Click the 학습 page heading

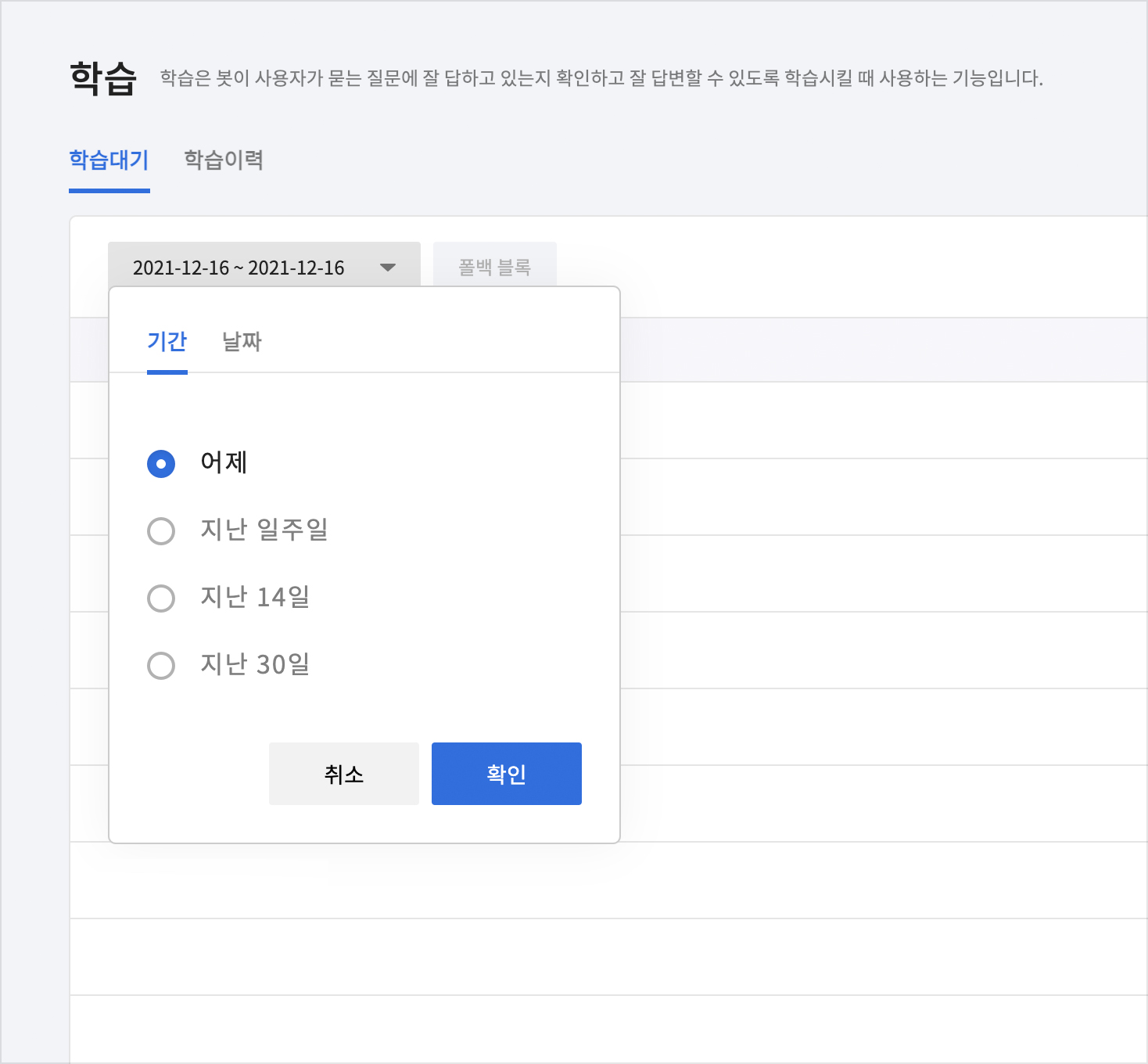tap(103, 78)
